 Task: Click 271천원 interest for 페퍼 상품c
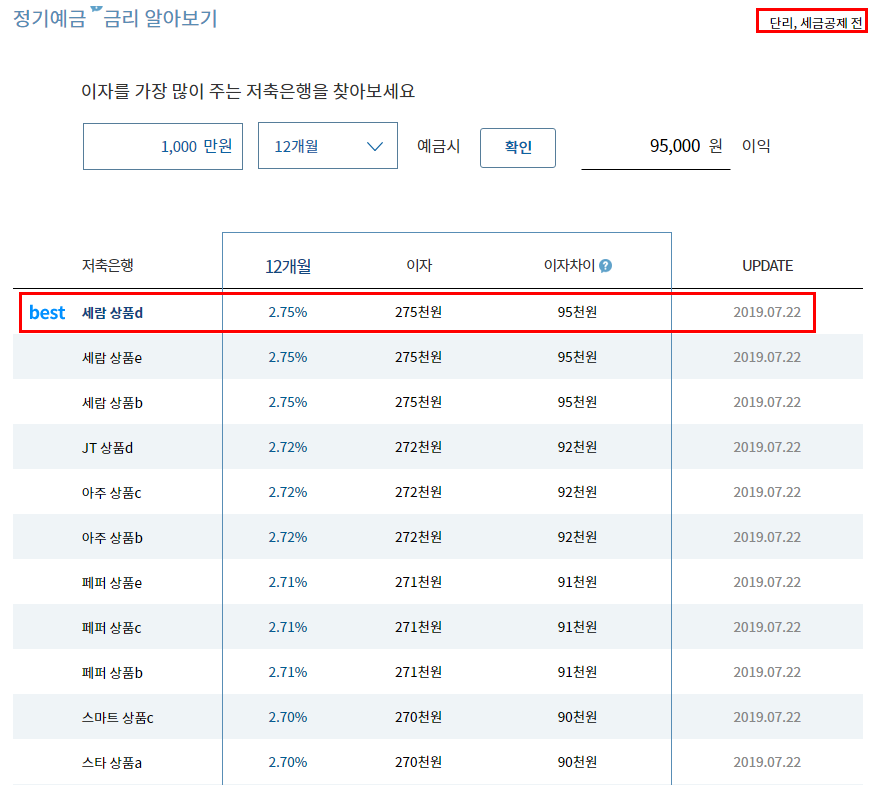pos(418,626)
